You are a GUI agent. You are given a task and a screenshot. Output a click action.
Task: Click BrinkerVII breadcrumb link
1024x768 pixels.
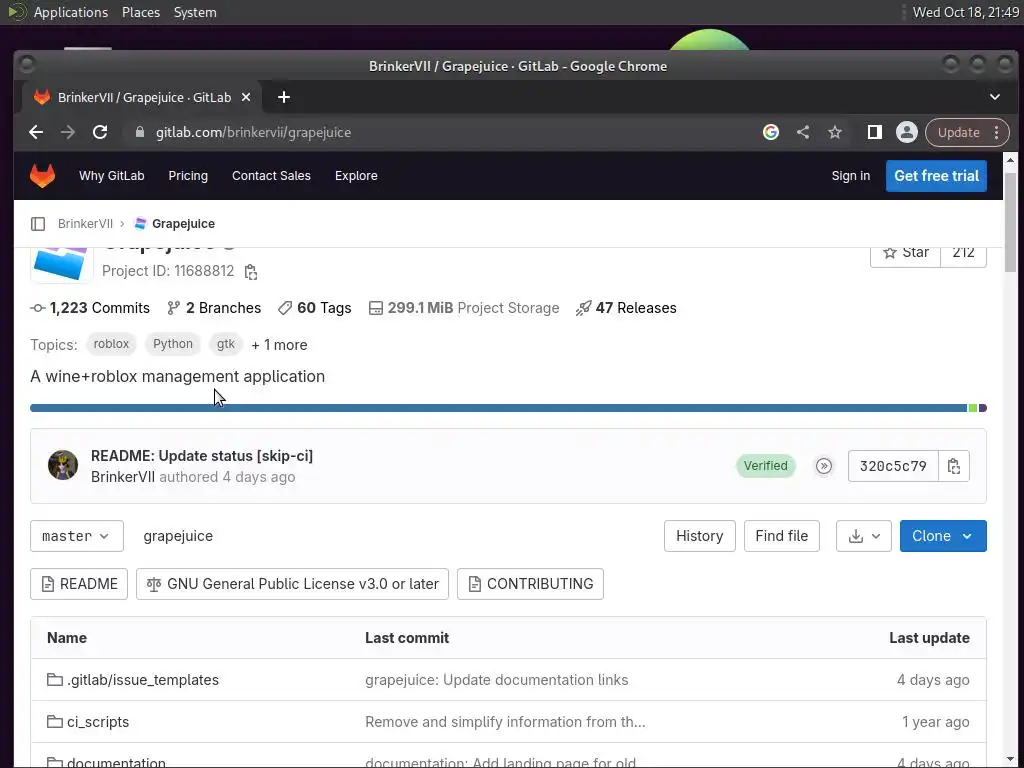(x=86, y=224)
